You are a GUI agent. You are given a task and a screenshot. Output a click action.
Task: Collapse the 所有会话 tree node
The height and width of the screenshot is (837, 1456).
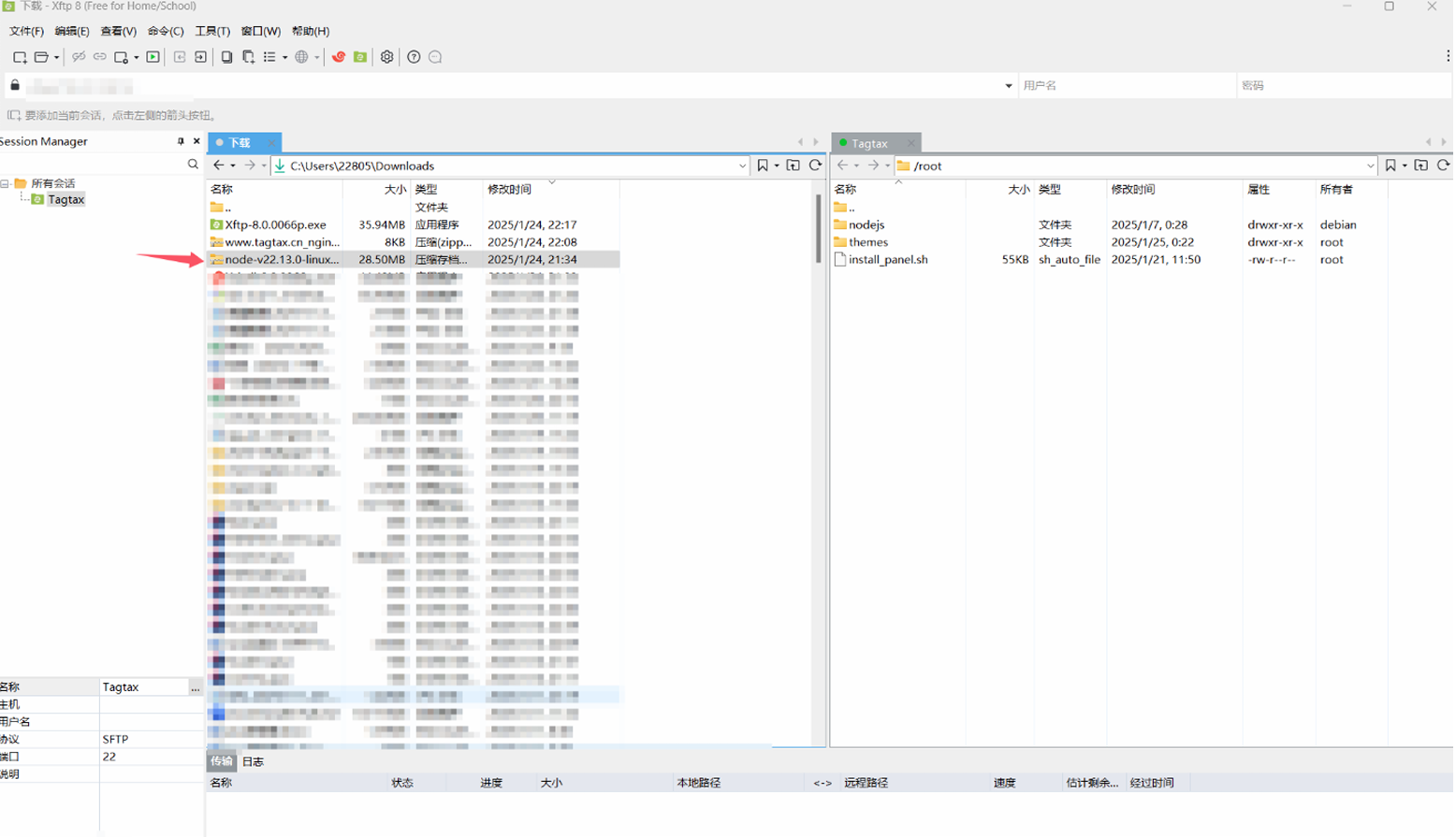[x=6, y=183]
